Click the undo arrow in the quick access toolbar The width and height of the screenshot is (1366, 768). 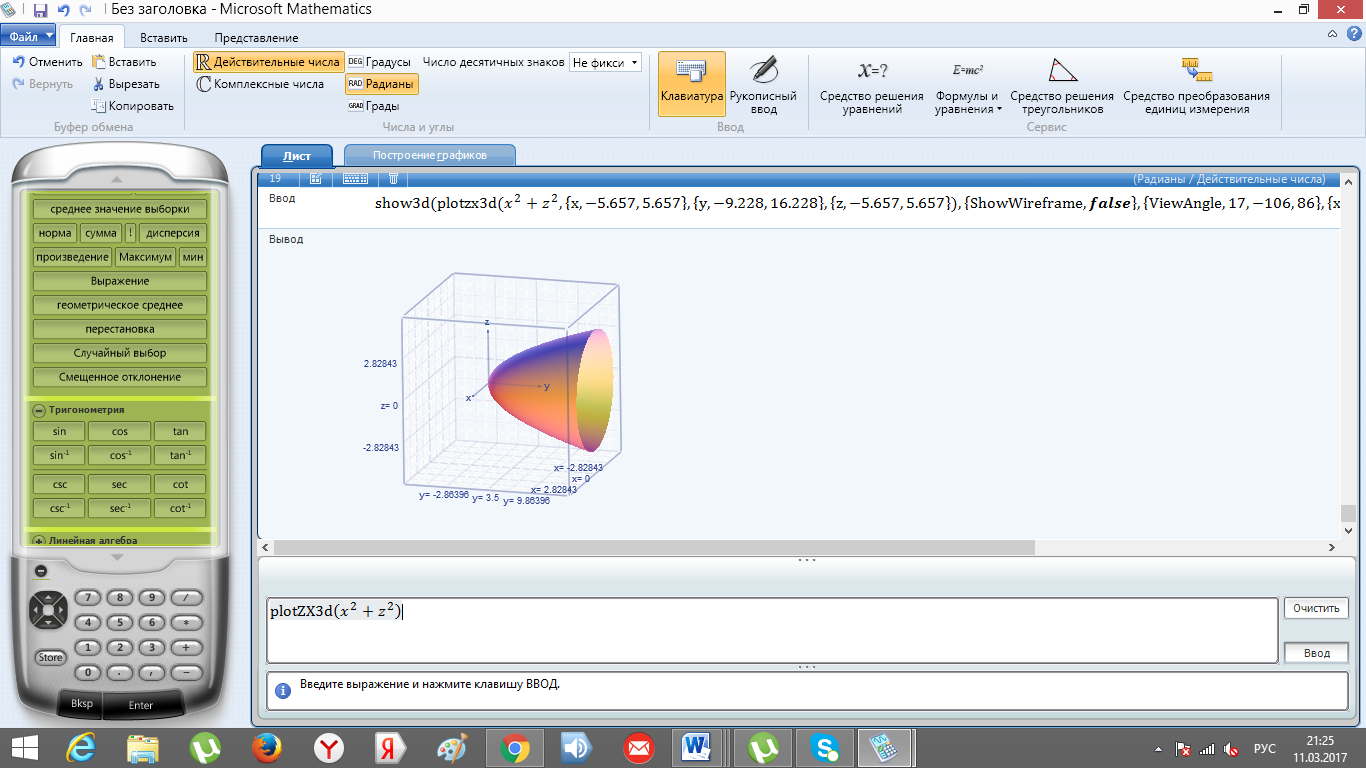64,10
